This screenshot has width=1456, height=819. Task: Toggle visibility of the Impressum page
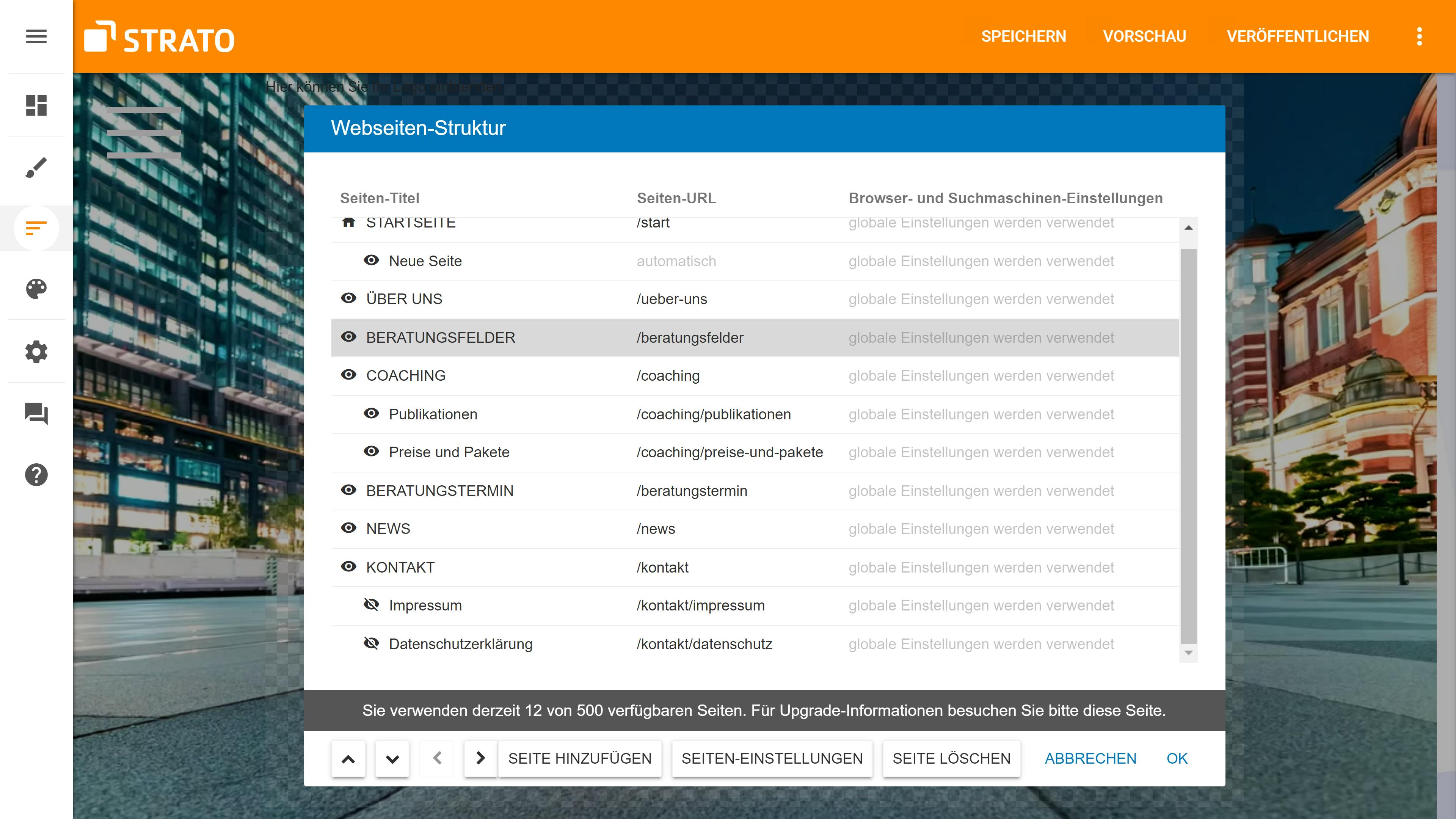[371, 605]
